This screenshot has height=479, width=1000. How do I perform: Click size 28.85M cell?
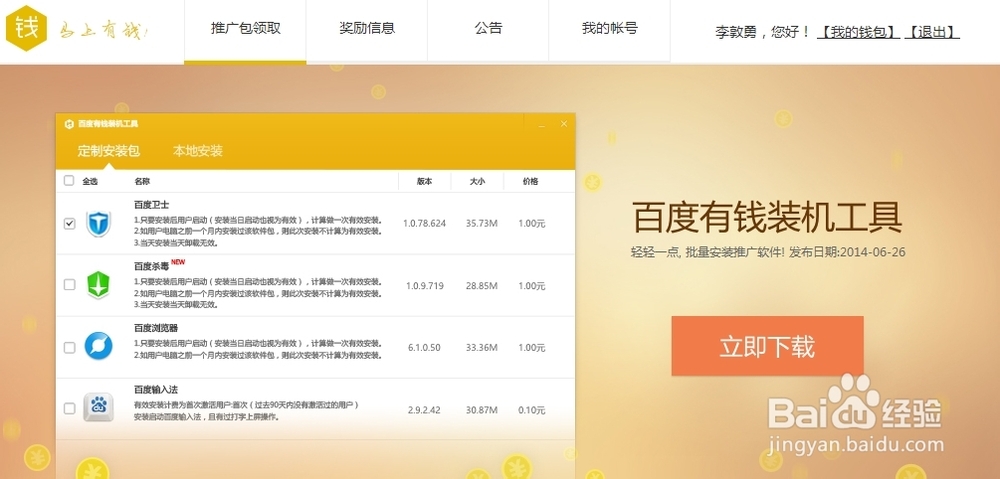coord(482,286)
